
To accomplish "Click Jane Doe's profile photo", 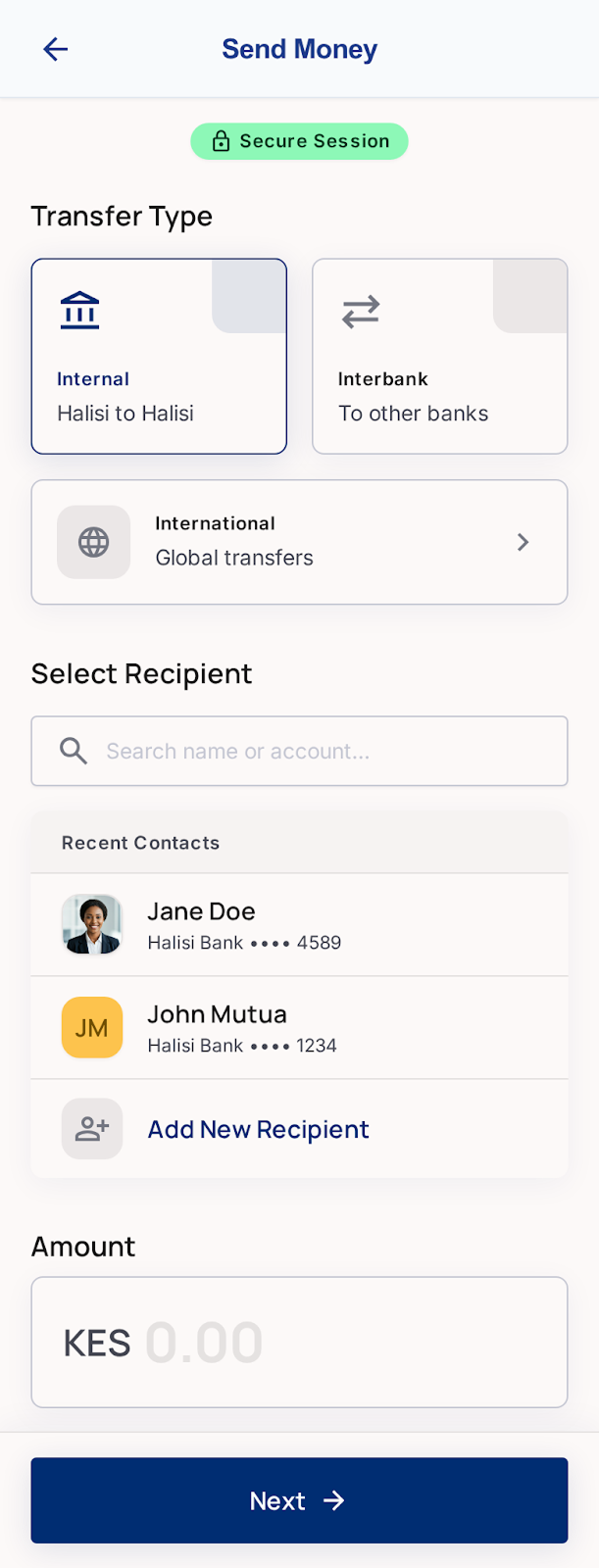I will click(92, 924).
